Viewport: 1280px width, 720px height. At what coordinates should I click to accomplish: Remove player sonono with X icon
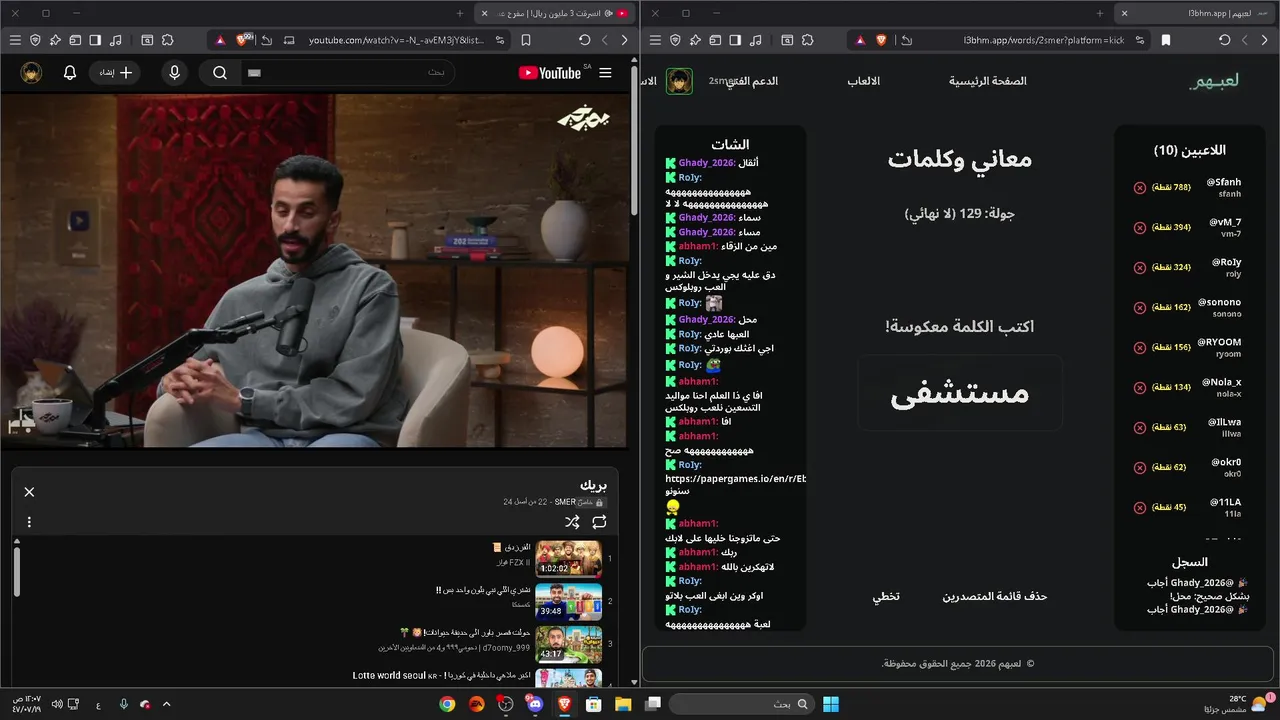pyautogui.click(x=1139, y=307)
